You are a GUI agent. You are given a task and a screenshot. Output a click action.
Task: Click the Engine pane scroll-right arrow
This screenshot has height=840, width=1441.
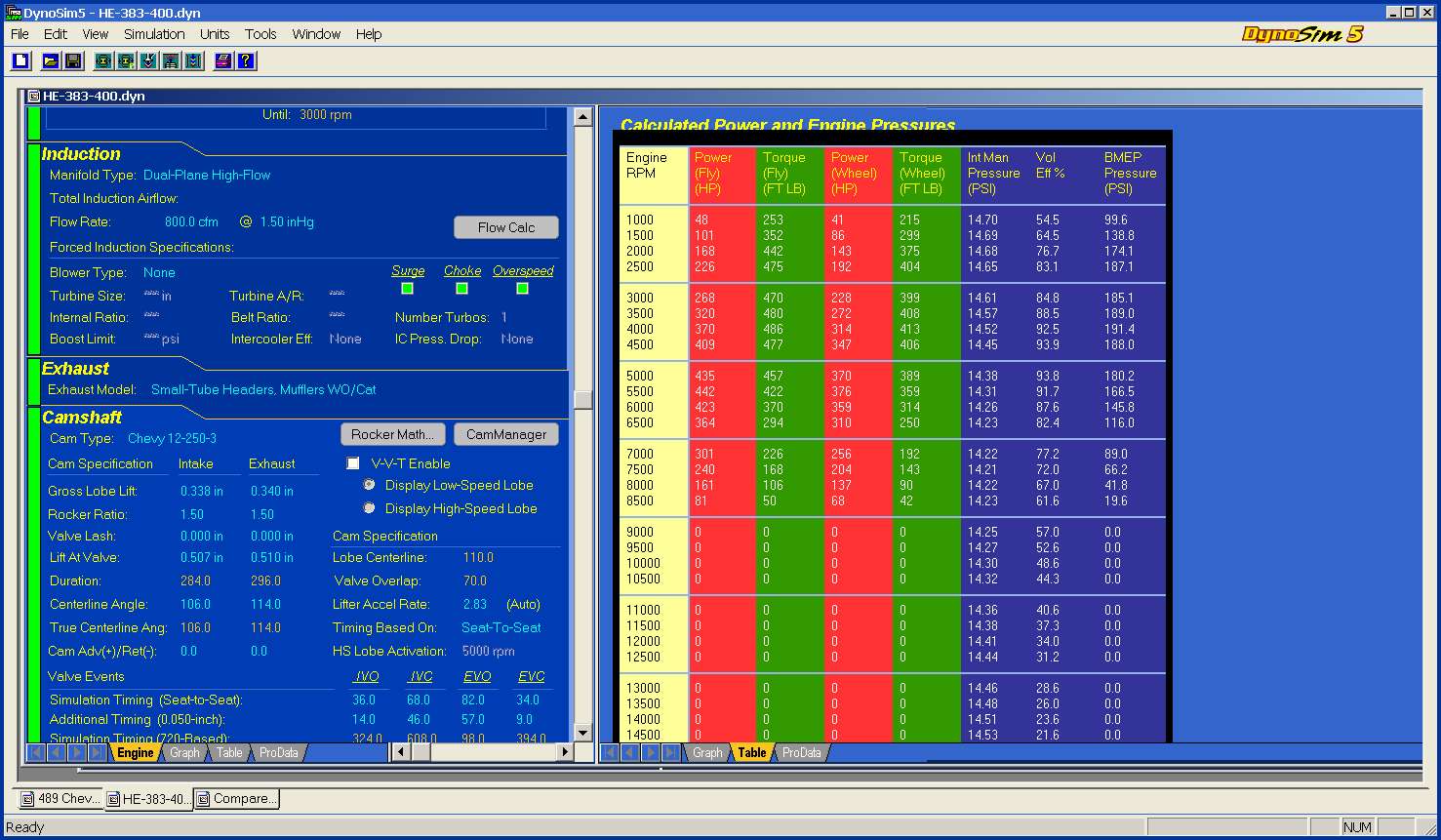coord(565,752)
